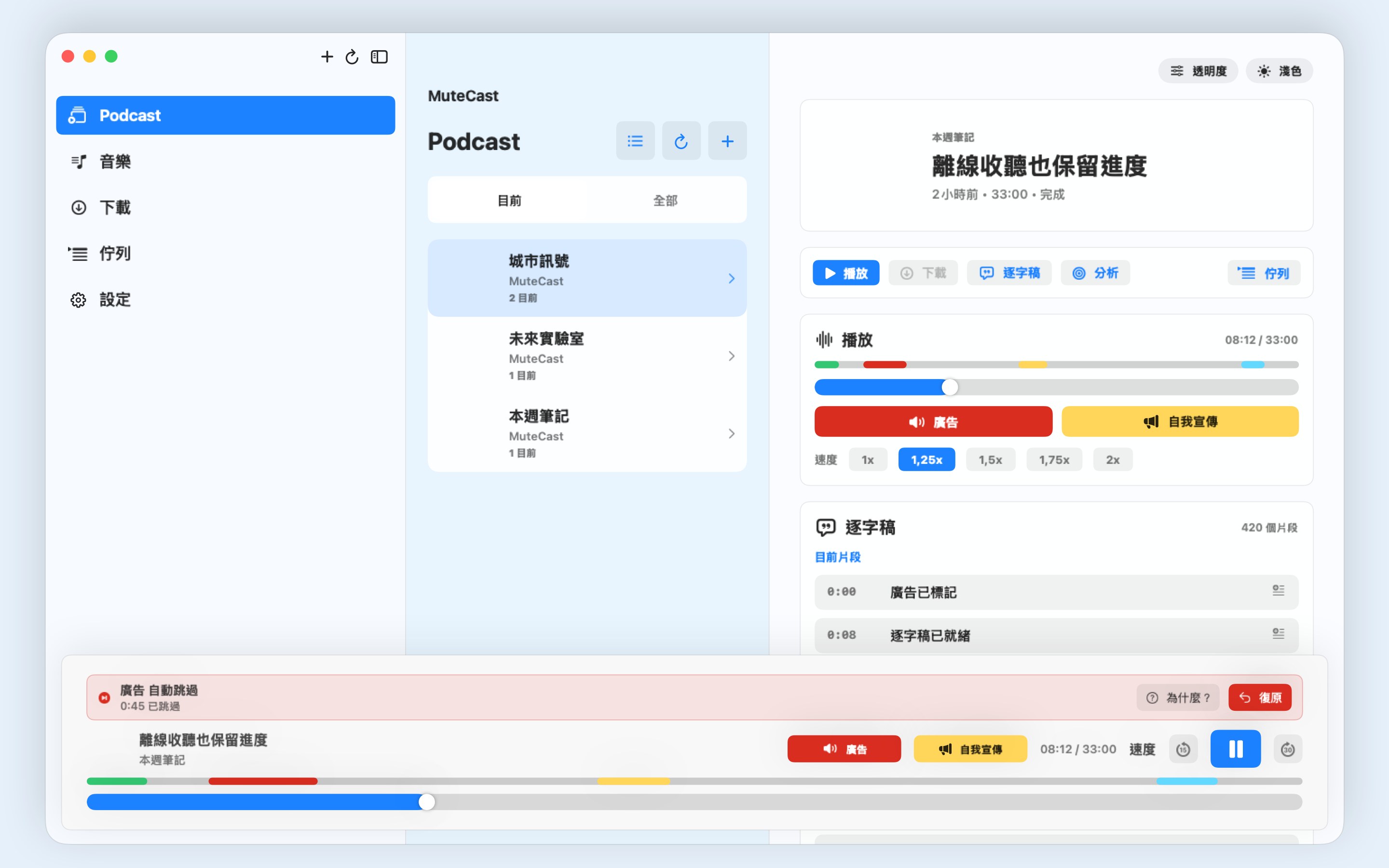Image resolution: width=1389 pixels, height=868 pixels.
Task: Select 2x playback speed
Action: click(1112, 459)
